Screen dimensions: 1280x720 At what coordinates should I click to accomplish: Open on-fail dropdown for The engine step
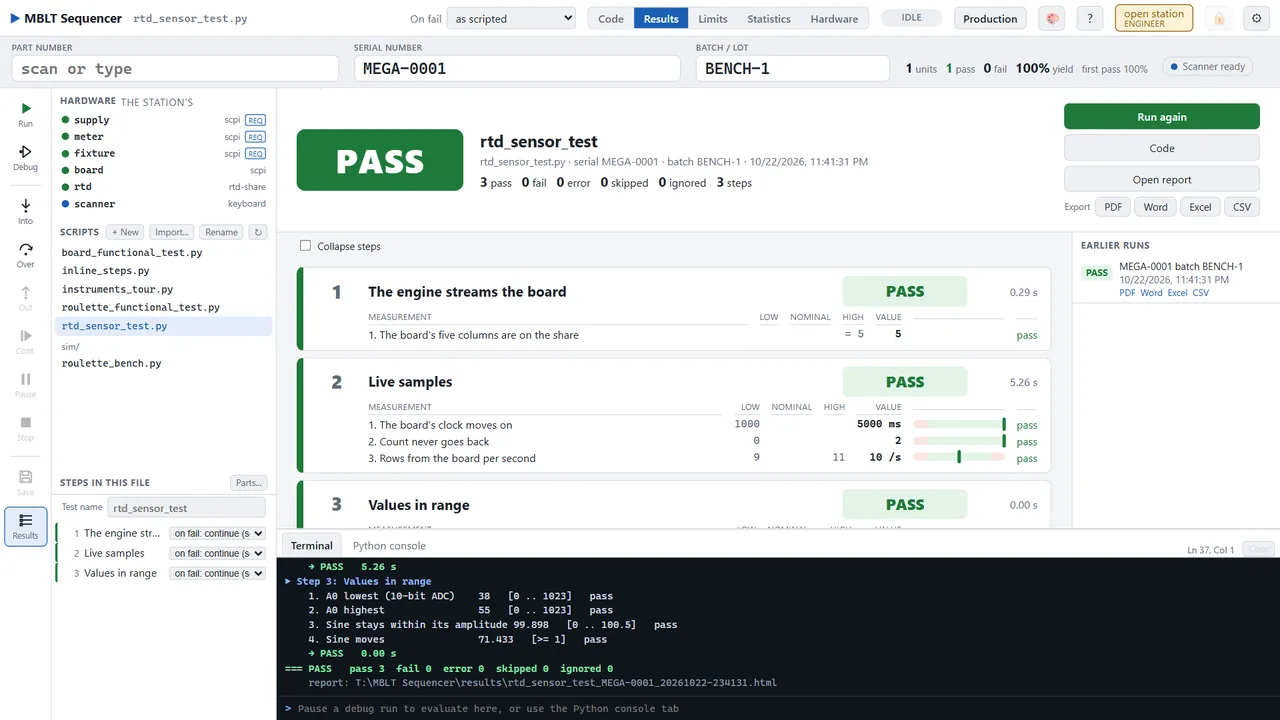217,534
